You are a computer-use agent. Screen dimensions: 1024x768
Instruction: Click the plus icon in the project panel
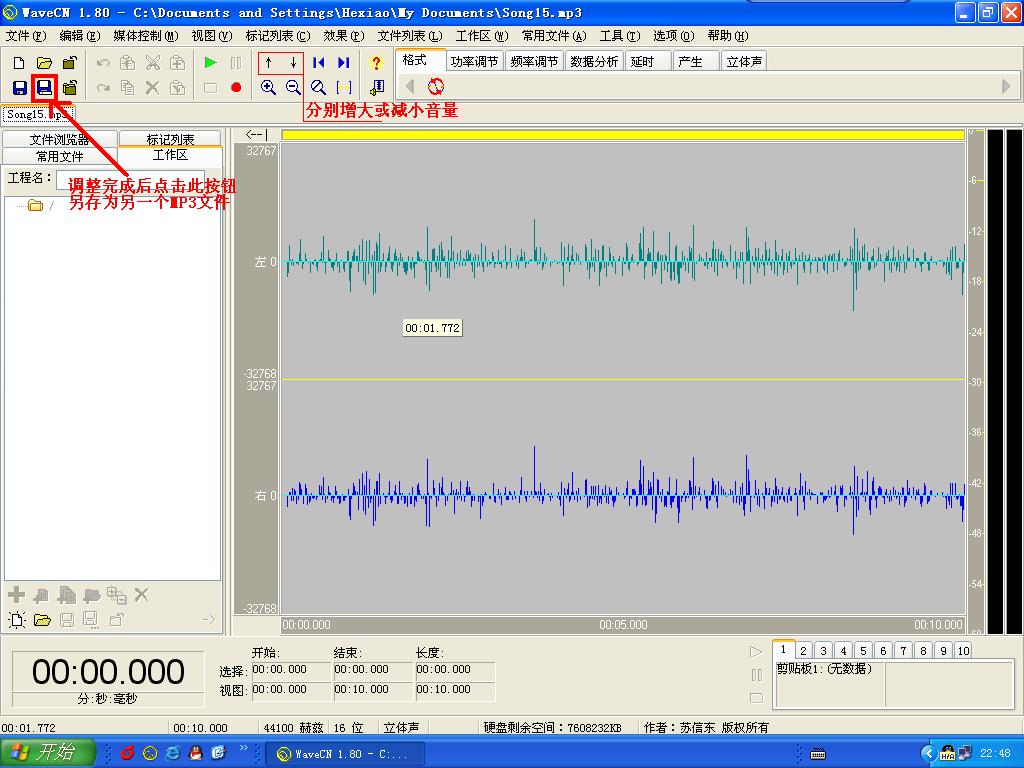(16, 595)
